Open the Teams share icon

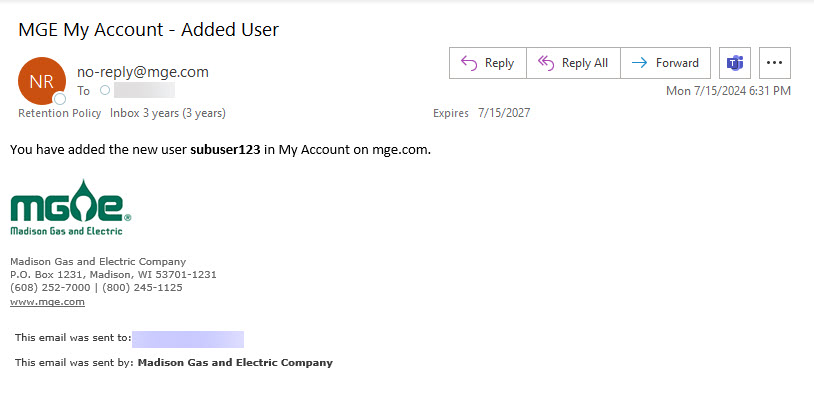(x=735, y=63)
